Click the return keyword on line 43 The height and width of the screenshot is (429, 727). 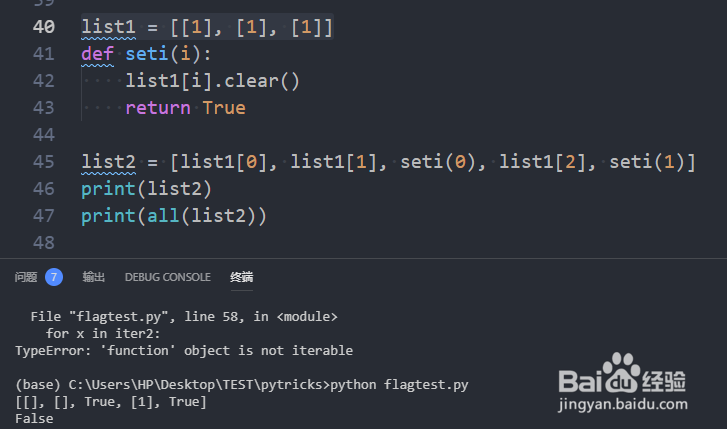point(158,108)
